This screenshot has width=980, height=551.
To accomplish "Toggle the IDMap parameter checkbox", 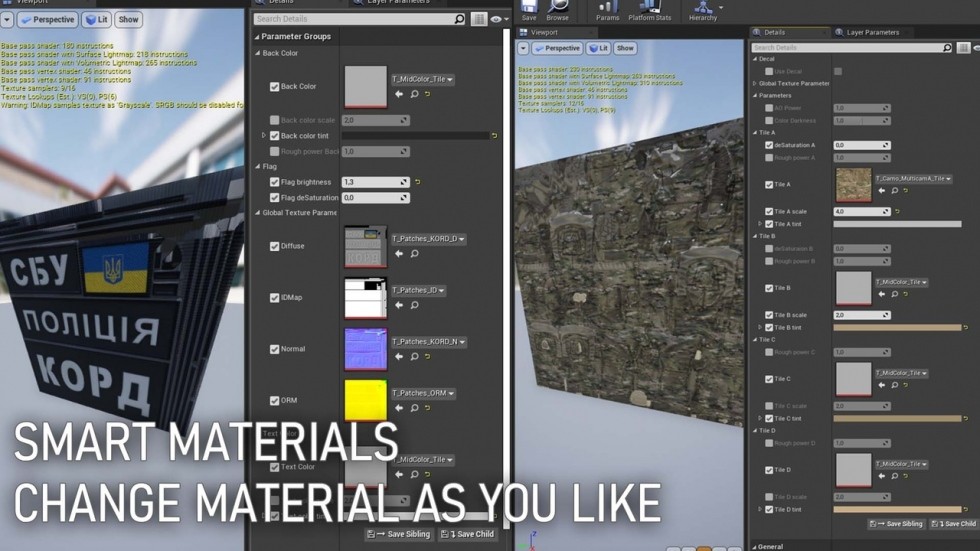I will [274, 298].
